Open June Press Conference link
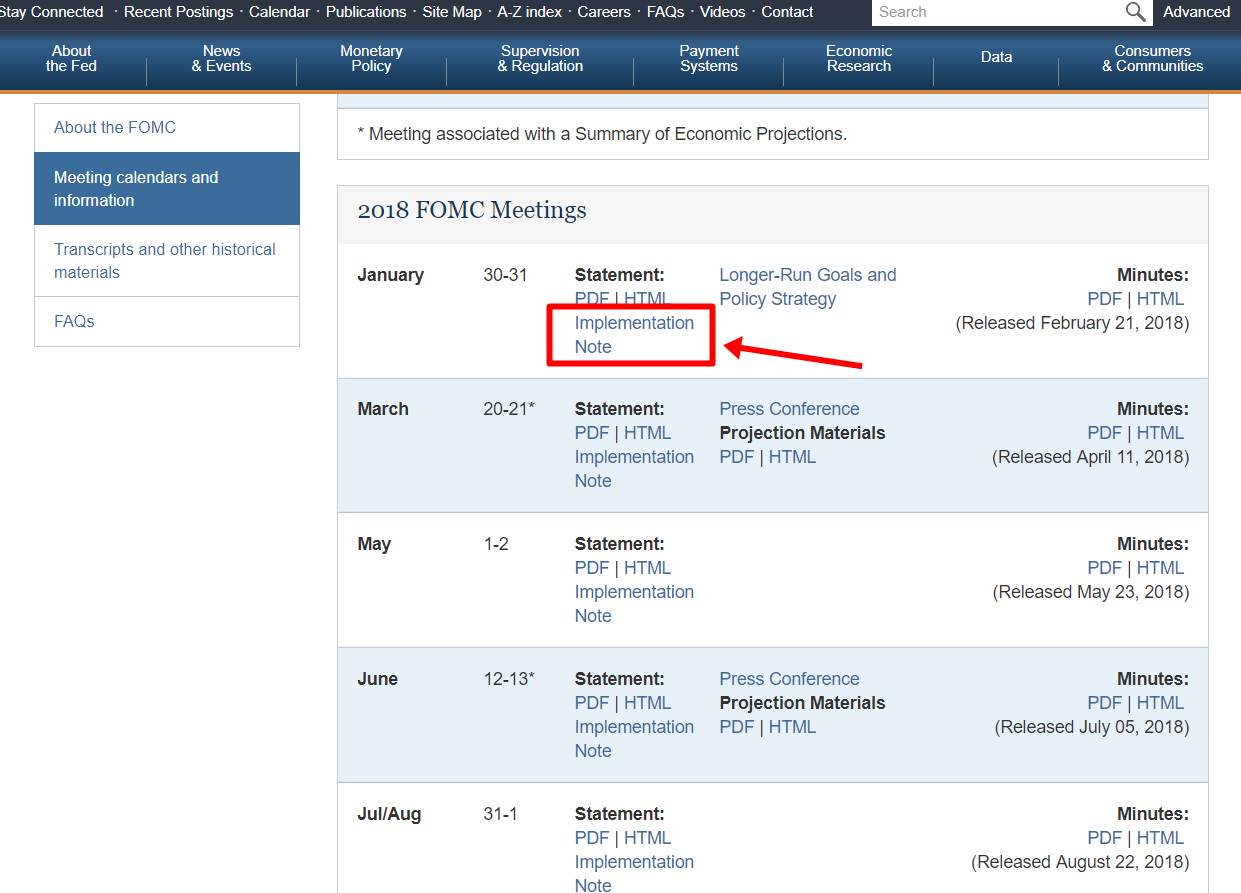The image size is (1241, 893). (789, 679)
